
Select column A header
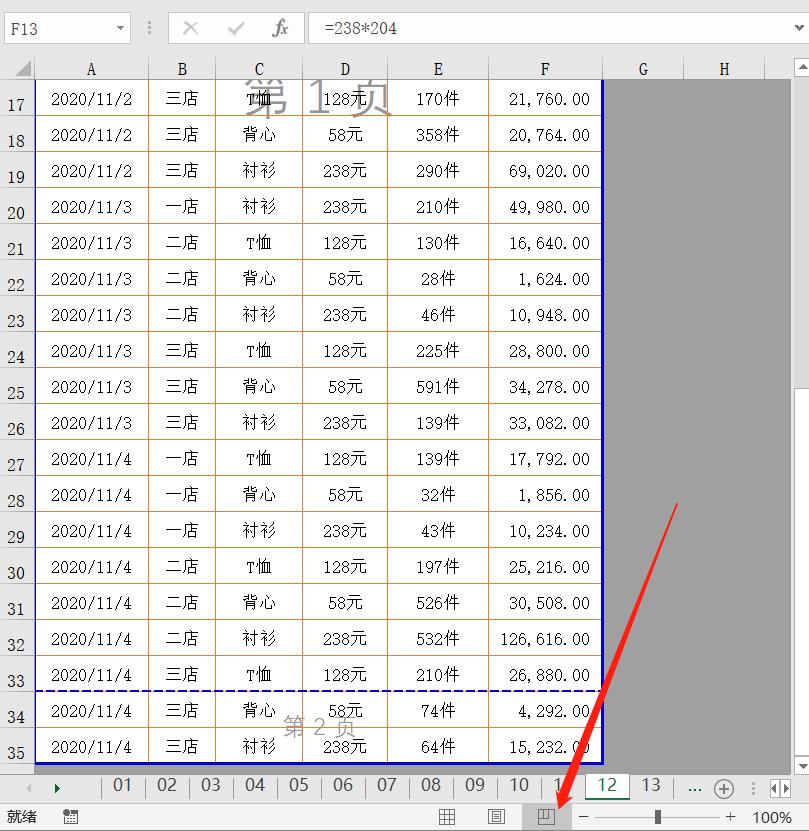click(x=92, y=69)
